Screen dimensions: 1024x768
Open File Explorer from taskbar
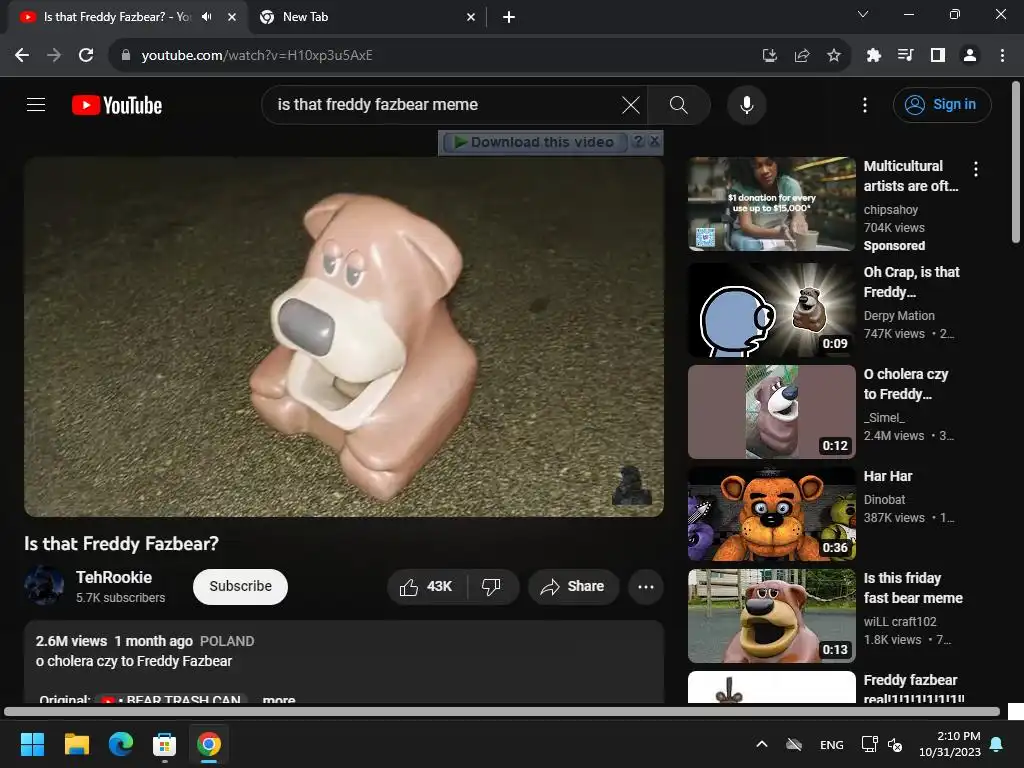click(76, 744)
